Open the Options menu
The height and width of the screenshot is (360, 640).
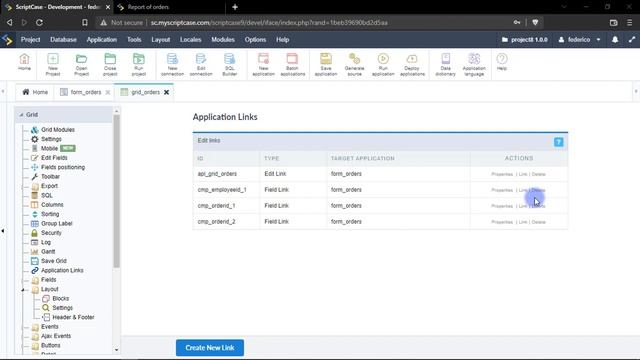tap(255, 40)
